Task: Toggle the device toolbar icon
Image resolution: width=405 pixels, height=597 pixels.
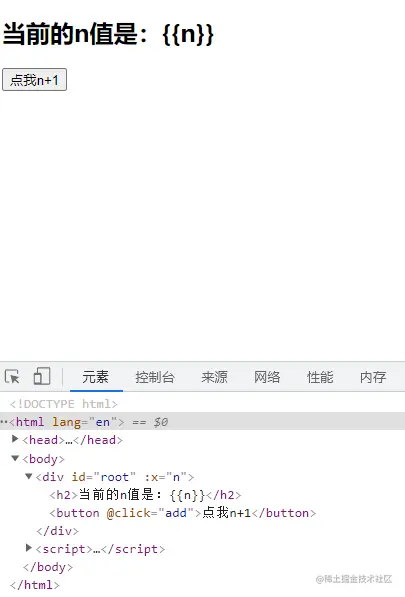Action: (x=42, y=377)
